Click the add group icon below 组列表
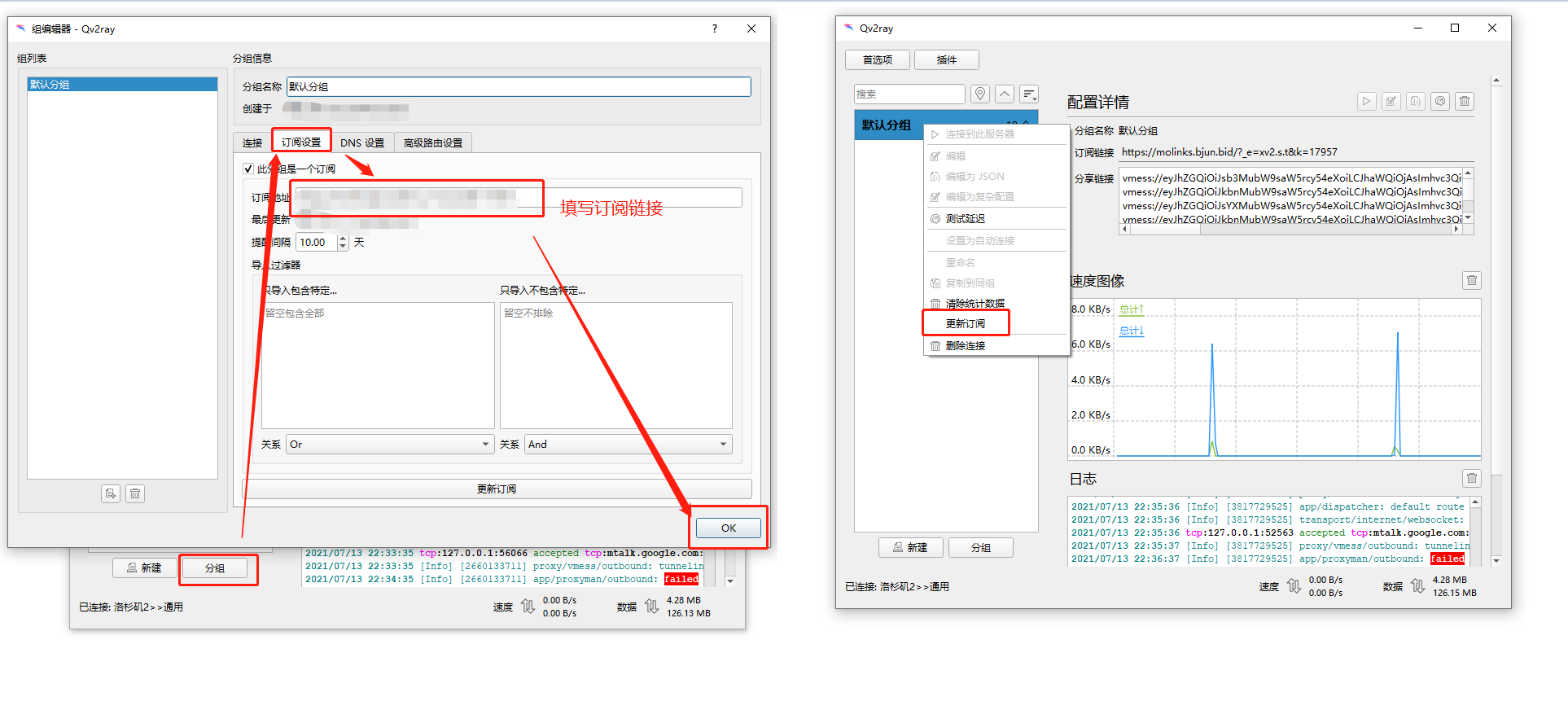Image resolution: width=1568 pixels, height=710 pixels. click(111, 494)
